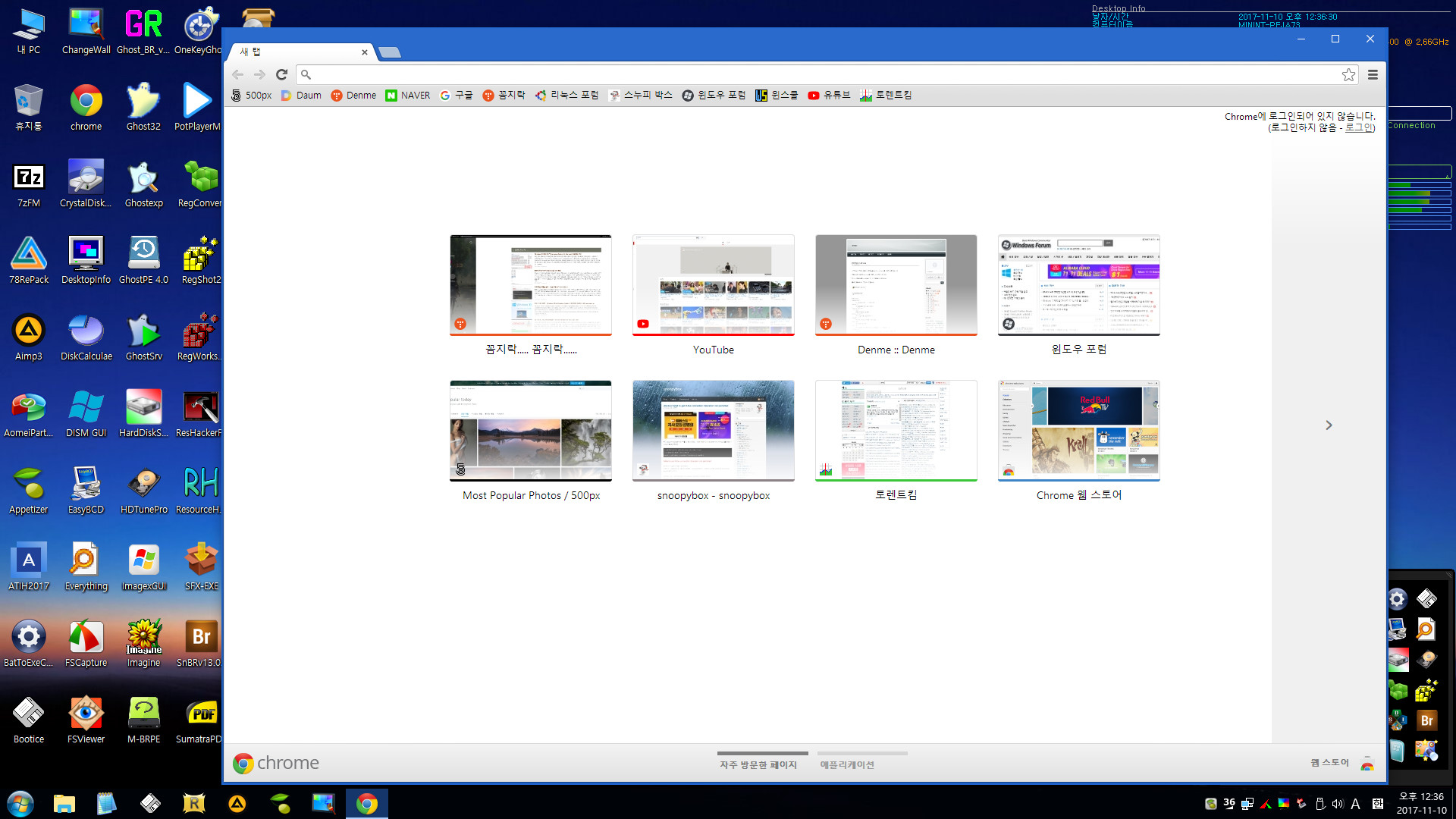Open the snoopybox thumbnail

pyautogui.click(x=714, y=431)
